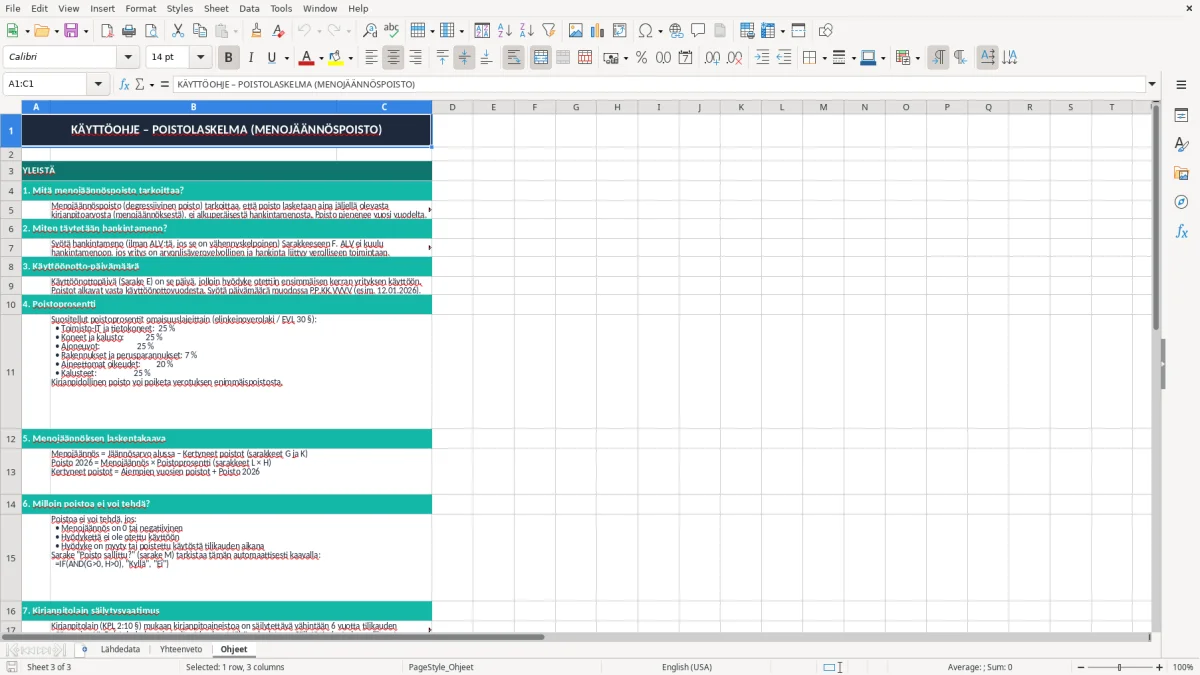This screenshot has width=1200, height=675.
Task: Clear direct formatting
Action: [278, 31]
